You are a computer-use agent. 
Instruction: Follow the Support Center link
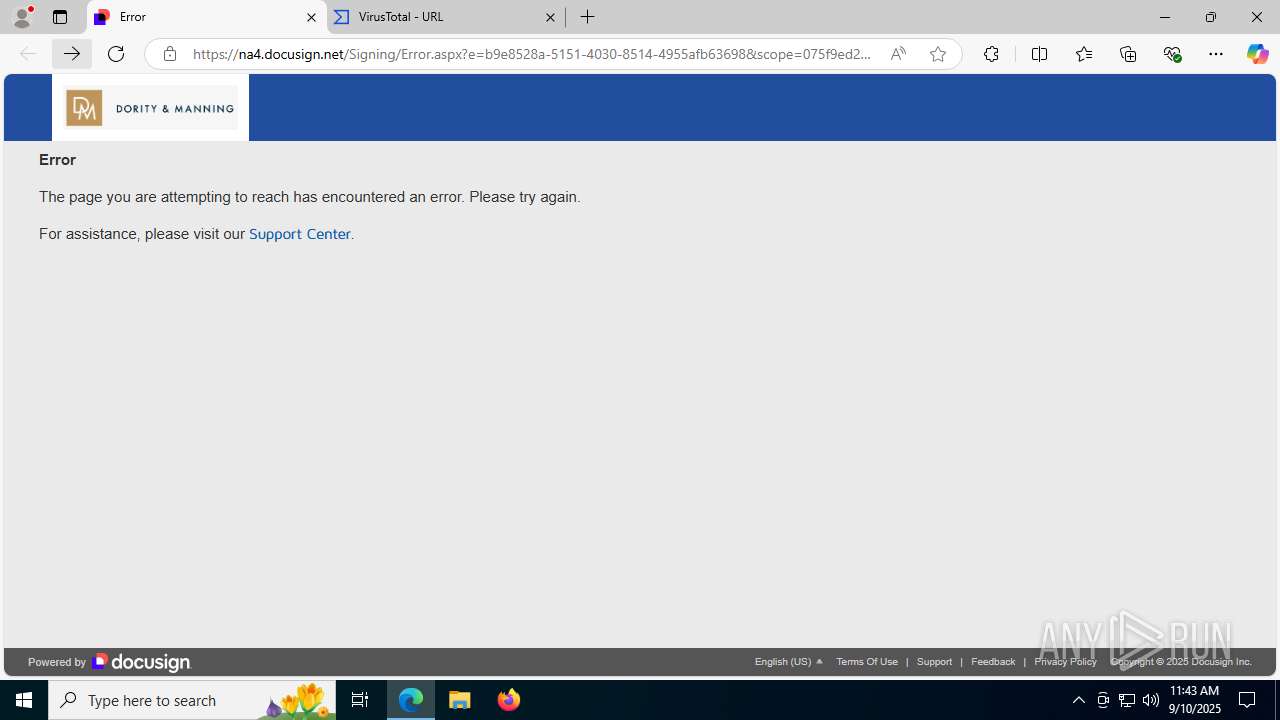point(299,234)
